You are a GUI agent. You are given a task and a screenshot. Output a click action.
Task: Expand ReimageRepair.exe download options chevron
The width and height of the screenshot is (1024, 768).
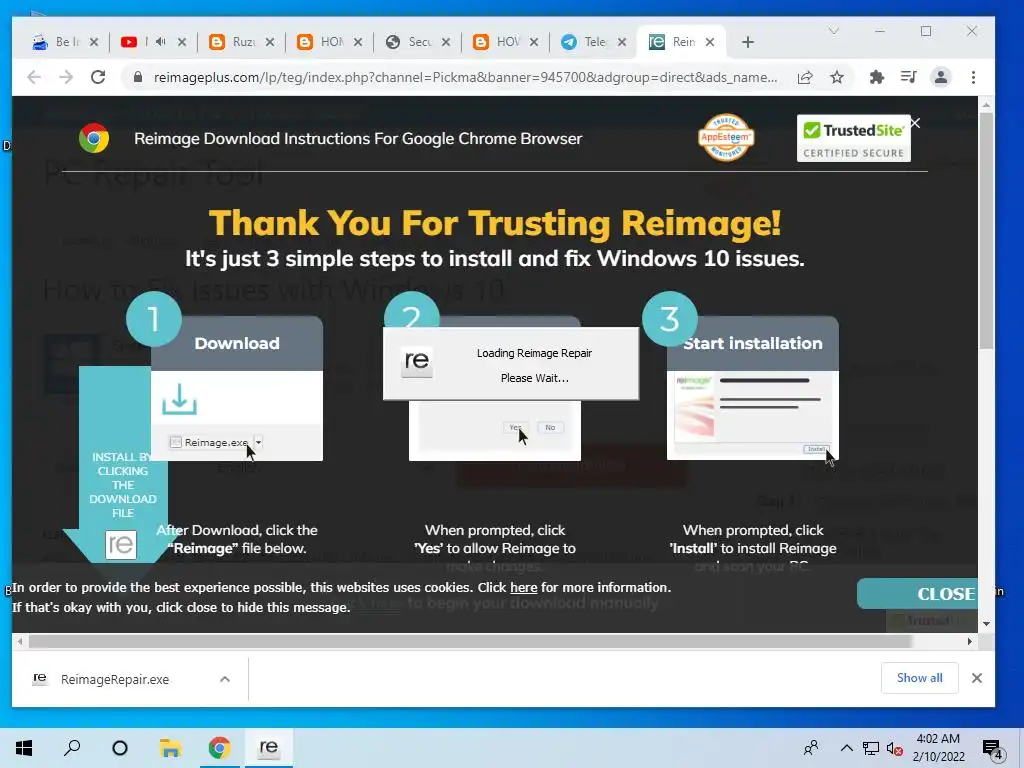point(225,679)
